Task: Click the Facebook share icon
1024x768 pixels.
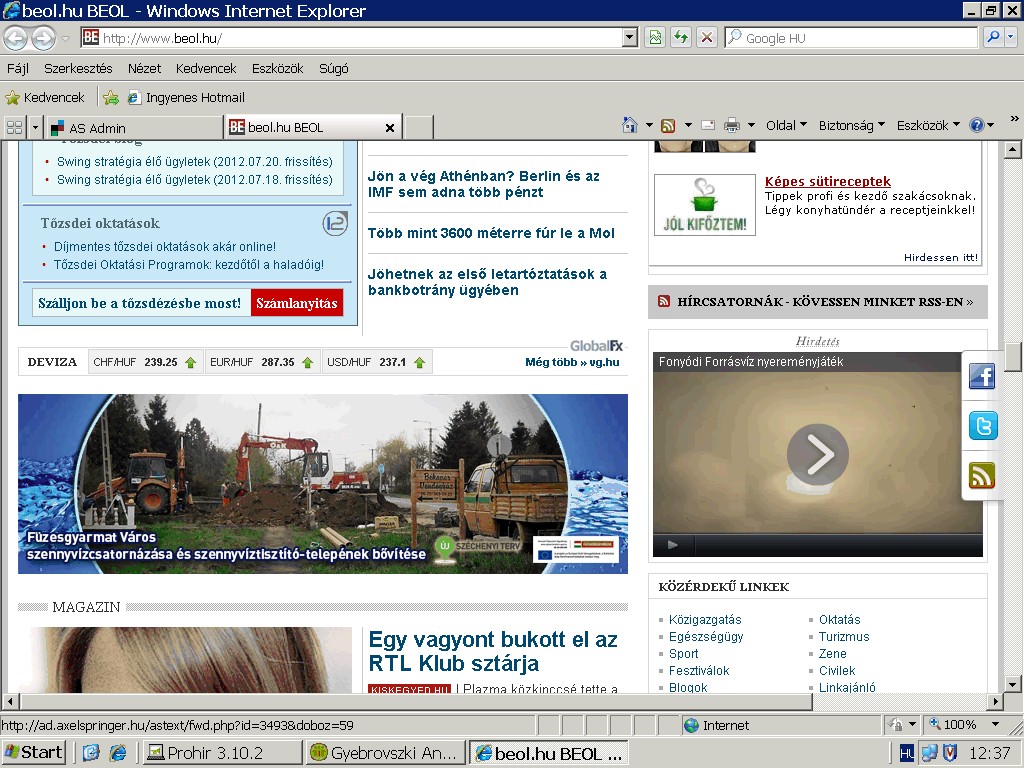Action: [x=982, y=376]
